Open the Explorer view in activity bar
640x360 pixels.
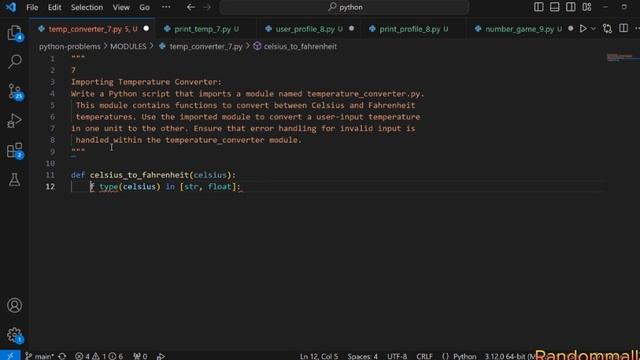pos(14,33)
